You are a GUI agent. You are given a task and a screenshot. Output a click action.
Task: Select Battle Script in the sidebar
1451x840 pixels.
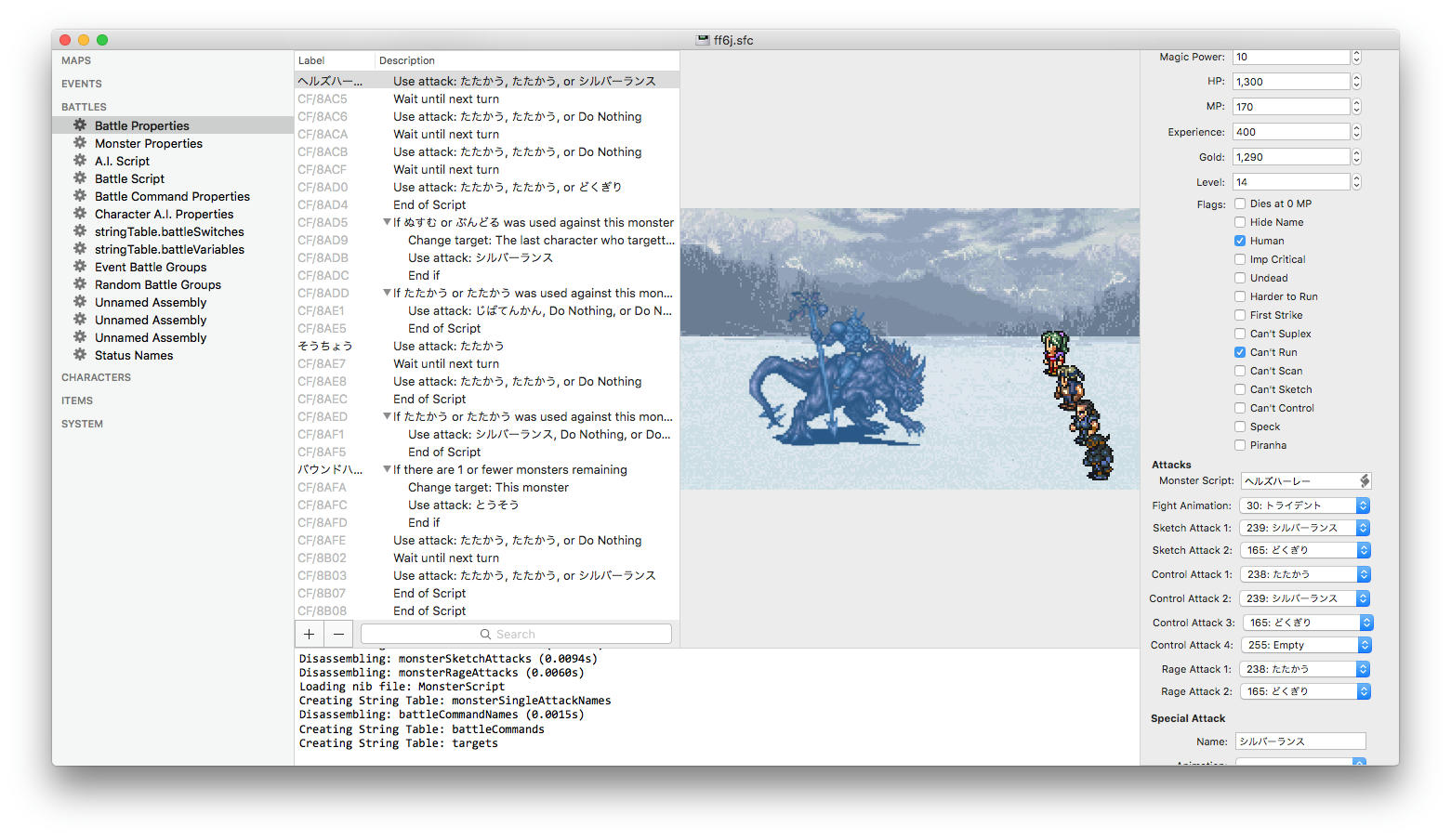[x=129, y=178]
